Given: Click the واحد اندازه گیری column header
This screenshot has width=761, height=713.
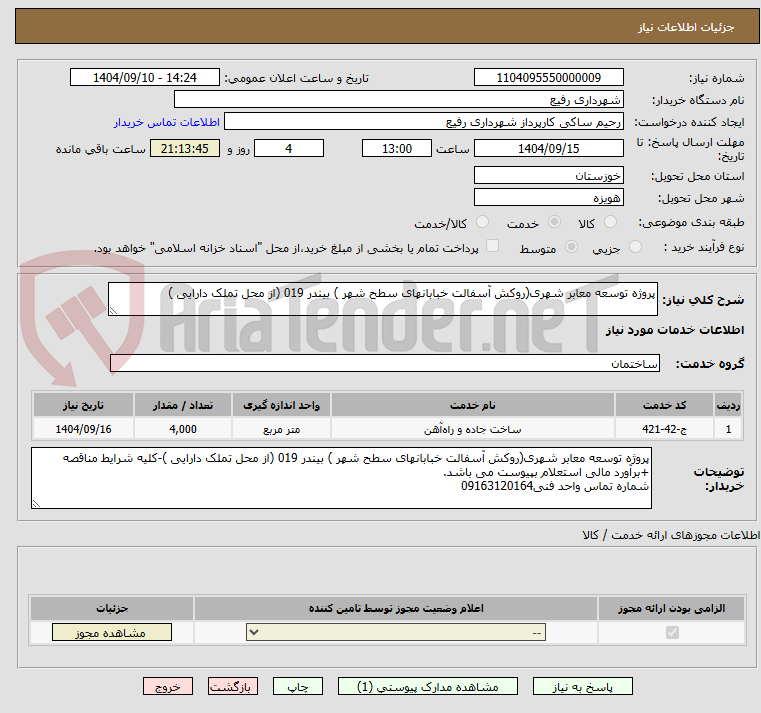Looking at the screenshot, I should click(x=281, y=405).
